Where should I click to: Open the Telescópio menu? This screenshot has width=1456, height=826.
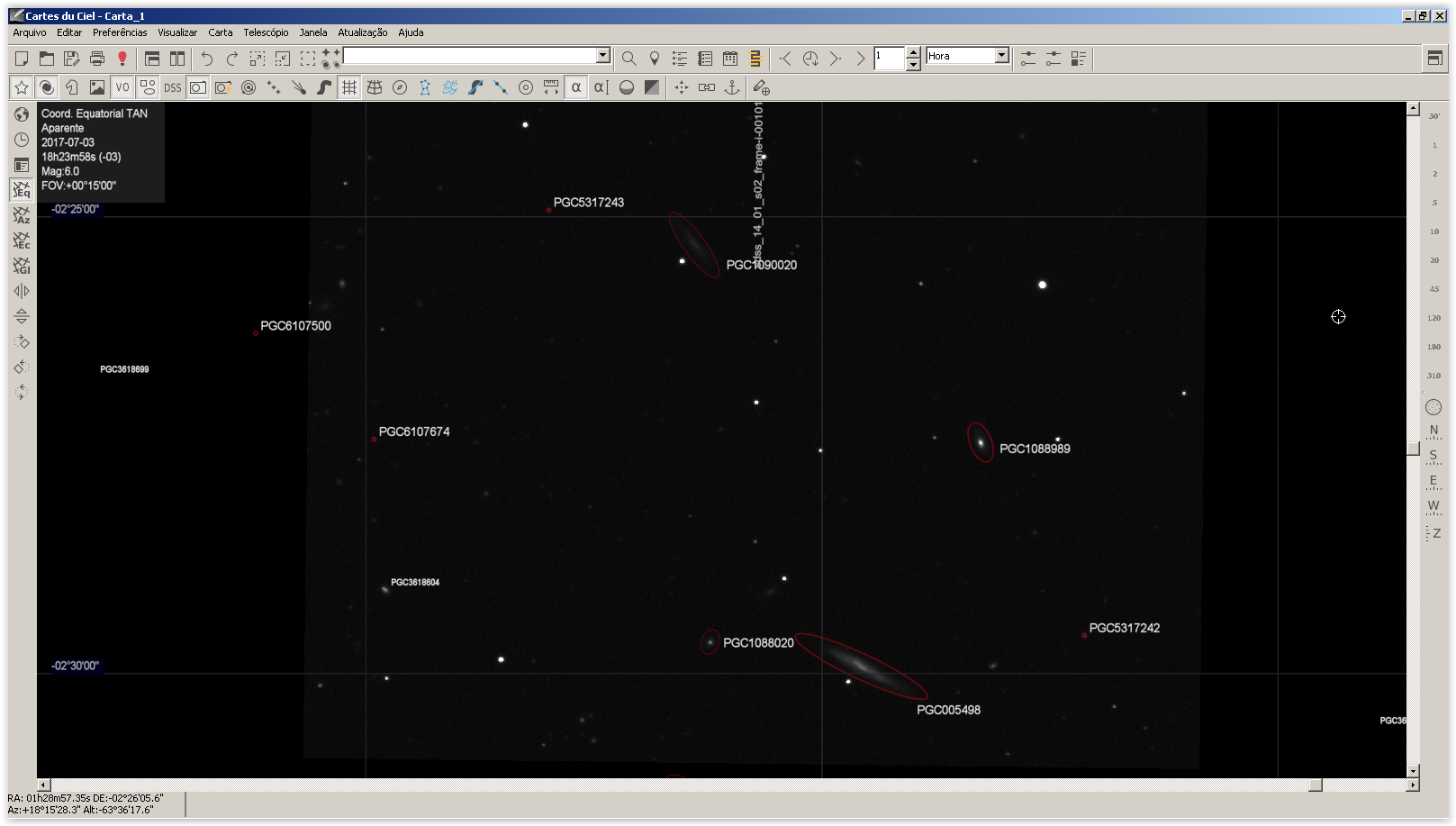[266, 32]
